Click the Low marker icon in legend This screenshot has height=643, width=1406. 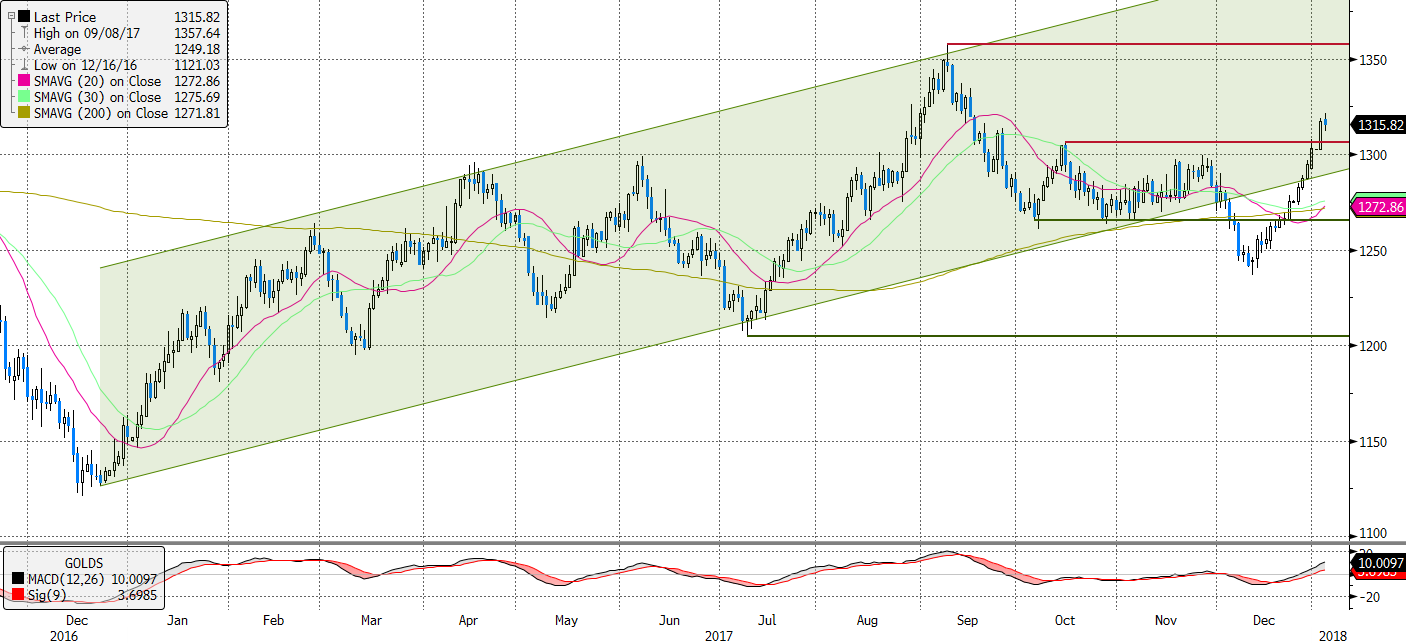24,65
